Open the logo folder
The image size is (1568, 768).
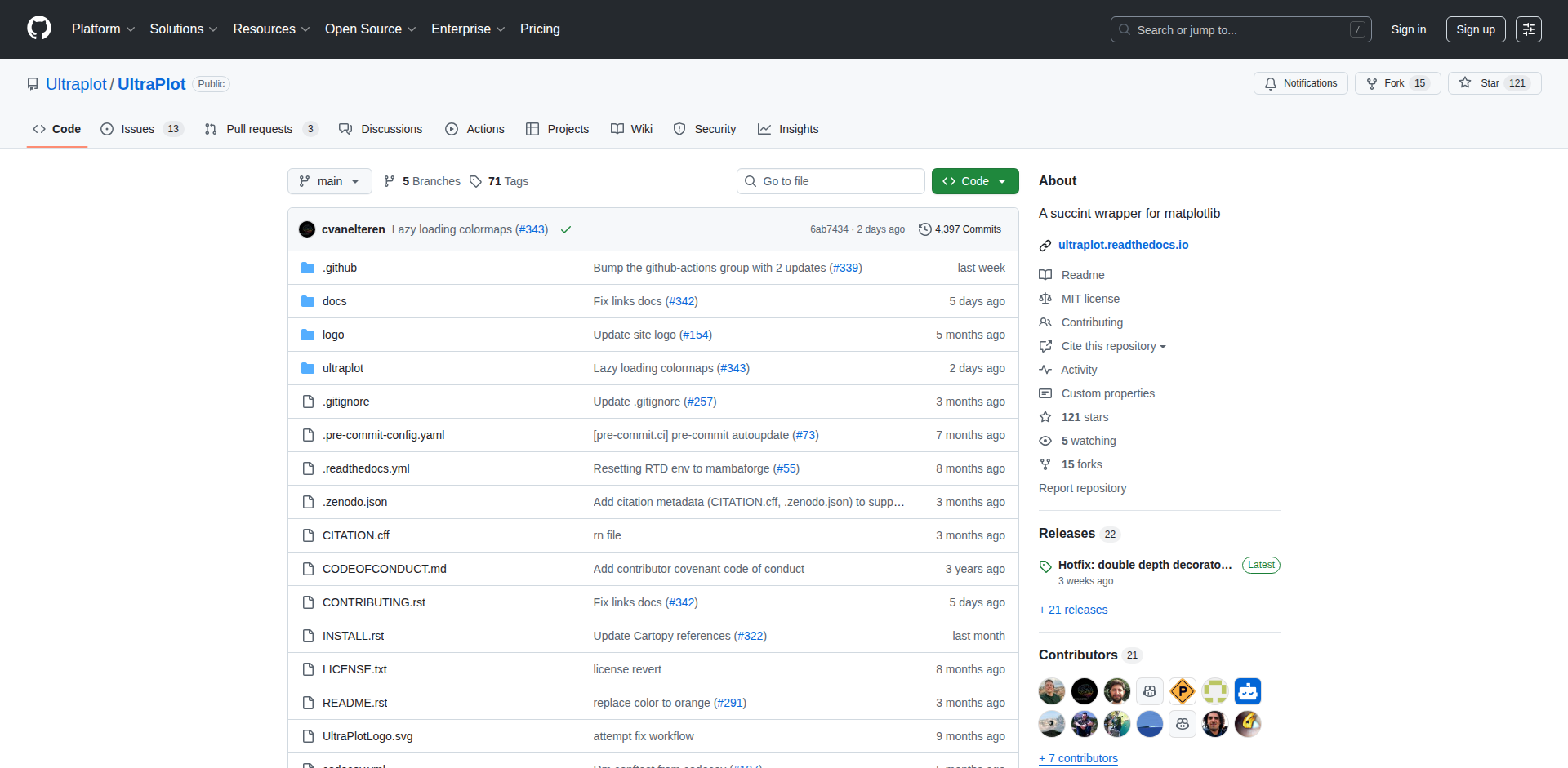pyautogui.click(x=333, y=335)
